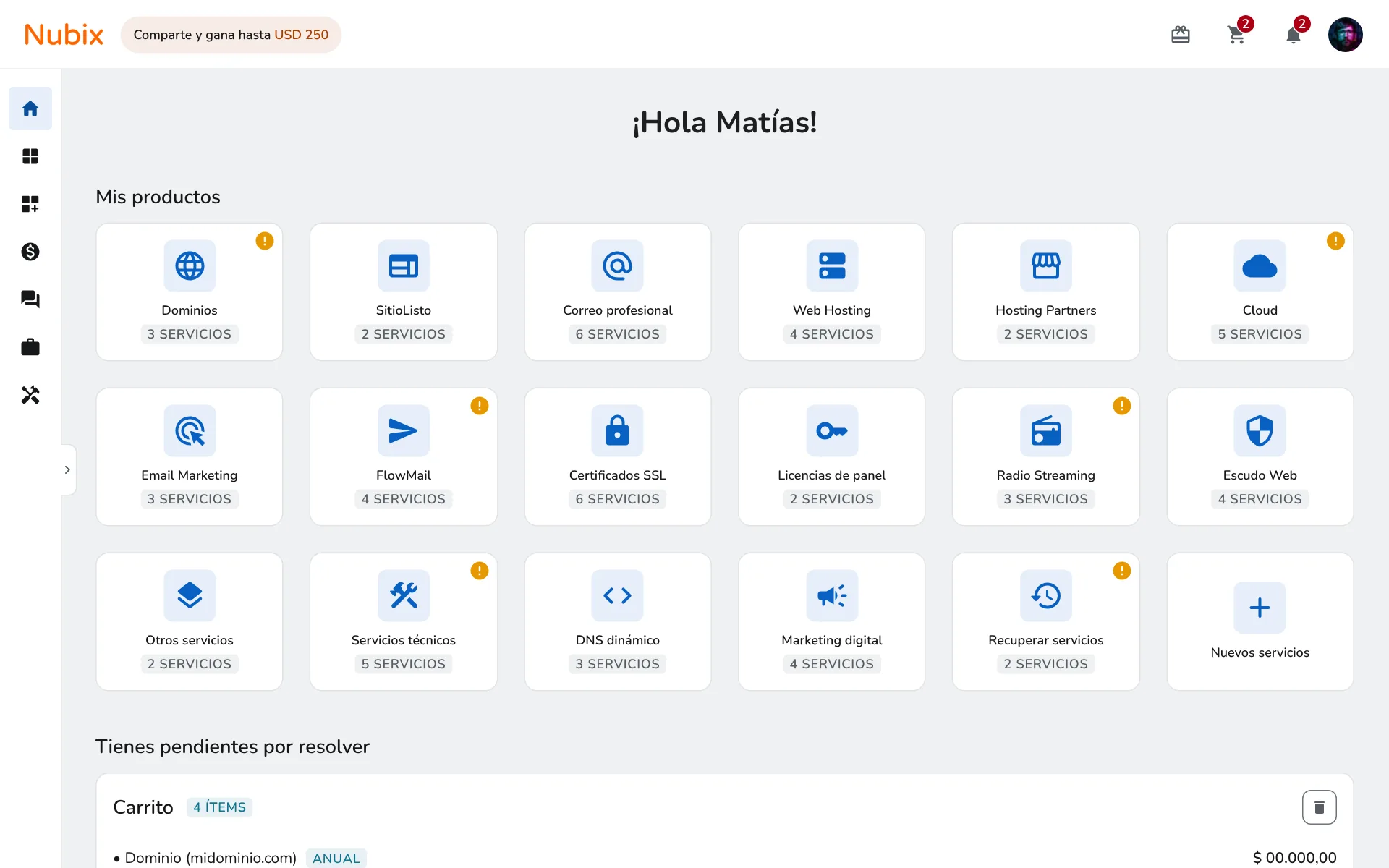Viewport: 1389px width, 868px height.
Task: Click the warning badge on Dominios card
Action: (265, 241)
